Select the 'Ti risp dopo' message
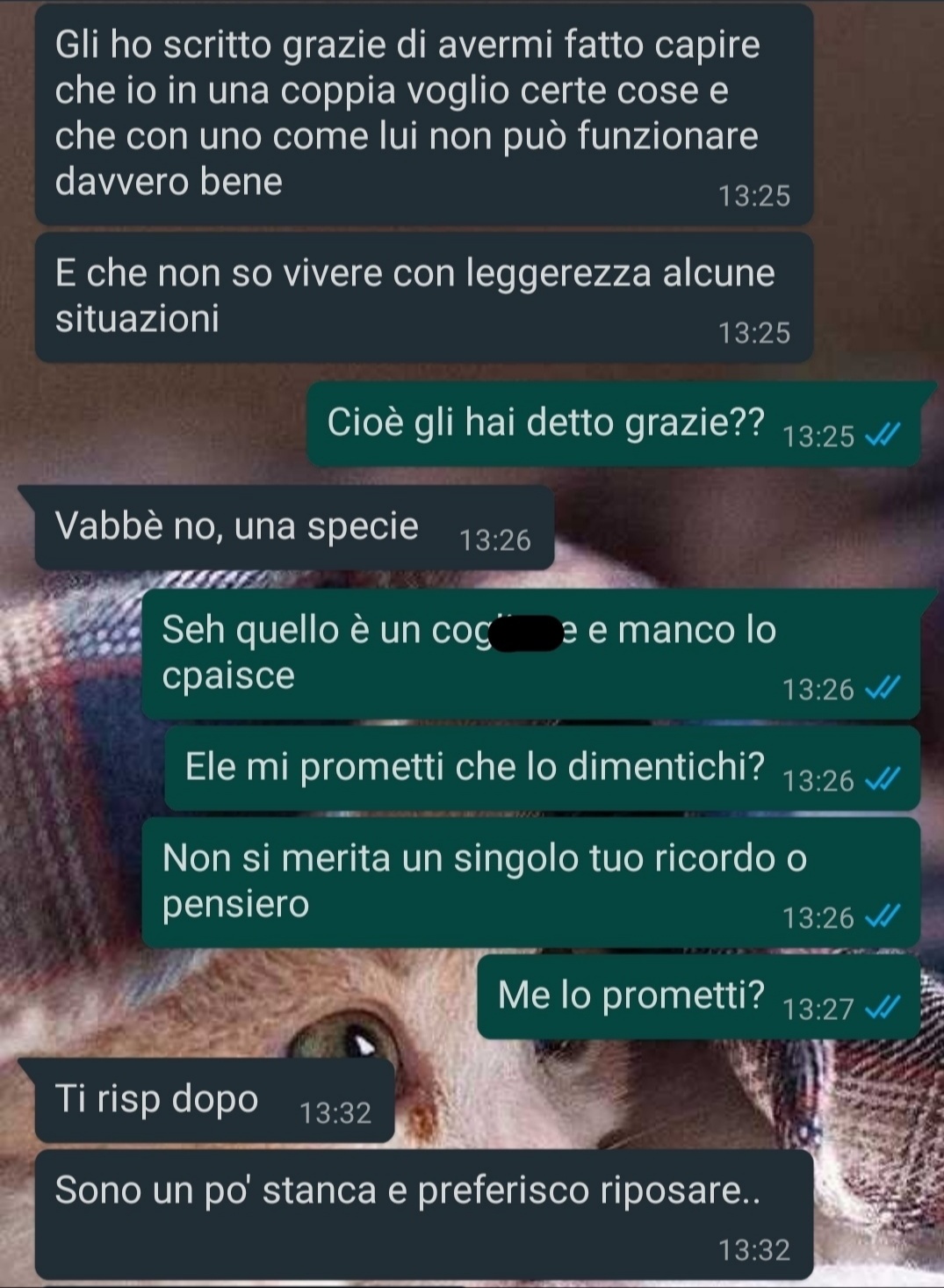Image resolution: width=944 pixels, height=1288 pixels. click(x=215, y=1100)
